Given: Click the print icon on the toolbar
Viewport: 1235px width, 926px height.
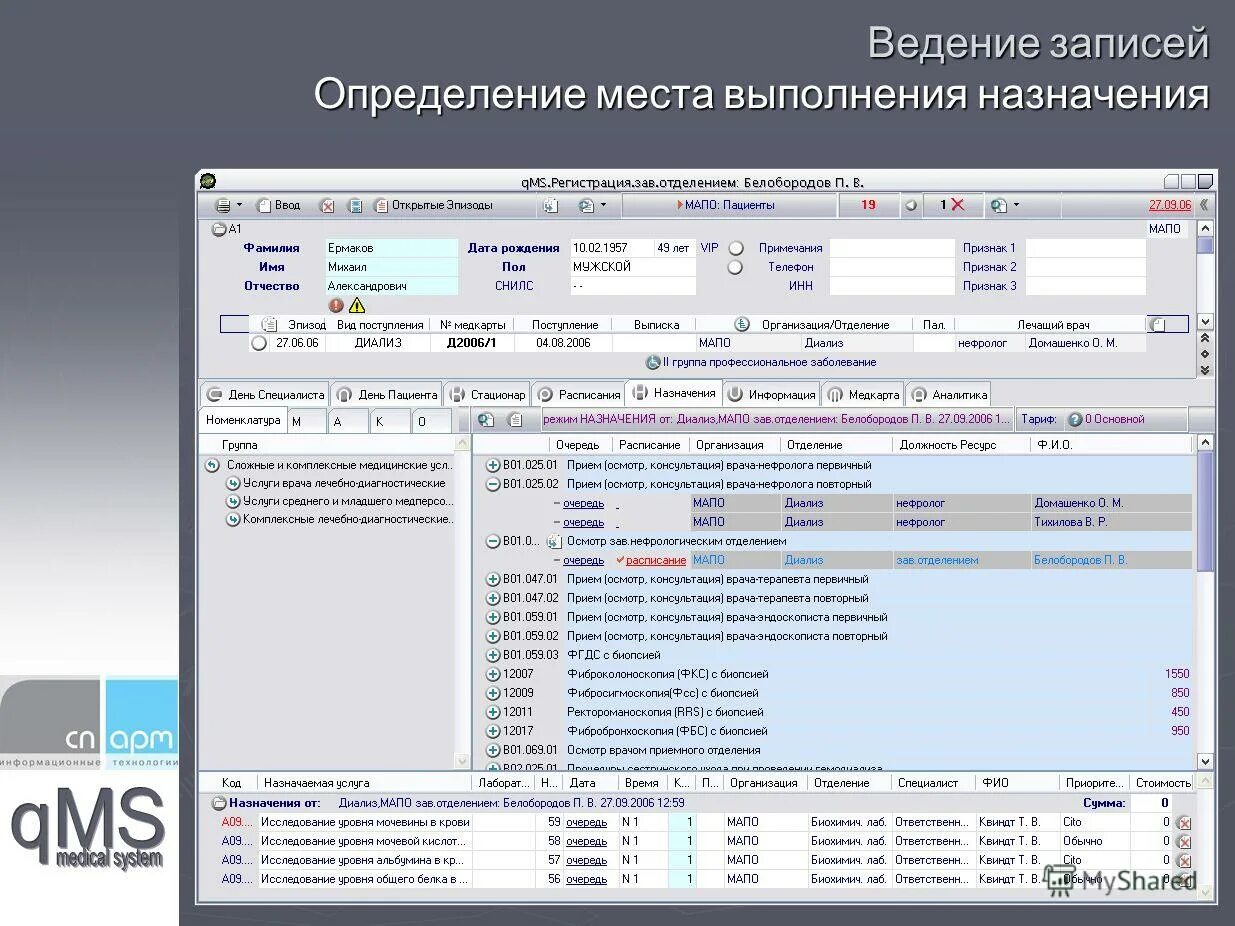Looking at the screenshot, I should (222, 206).
